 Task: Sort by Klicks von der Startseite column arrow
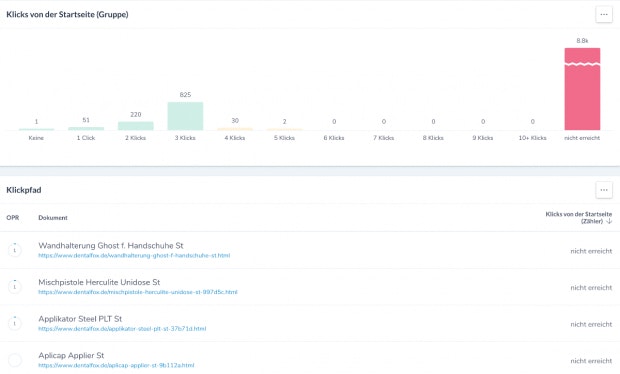point(609,221)
